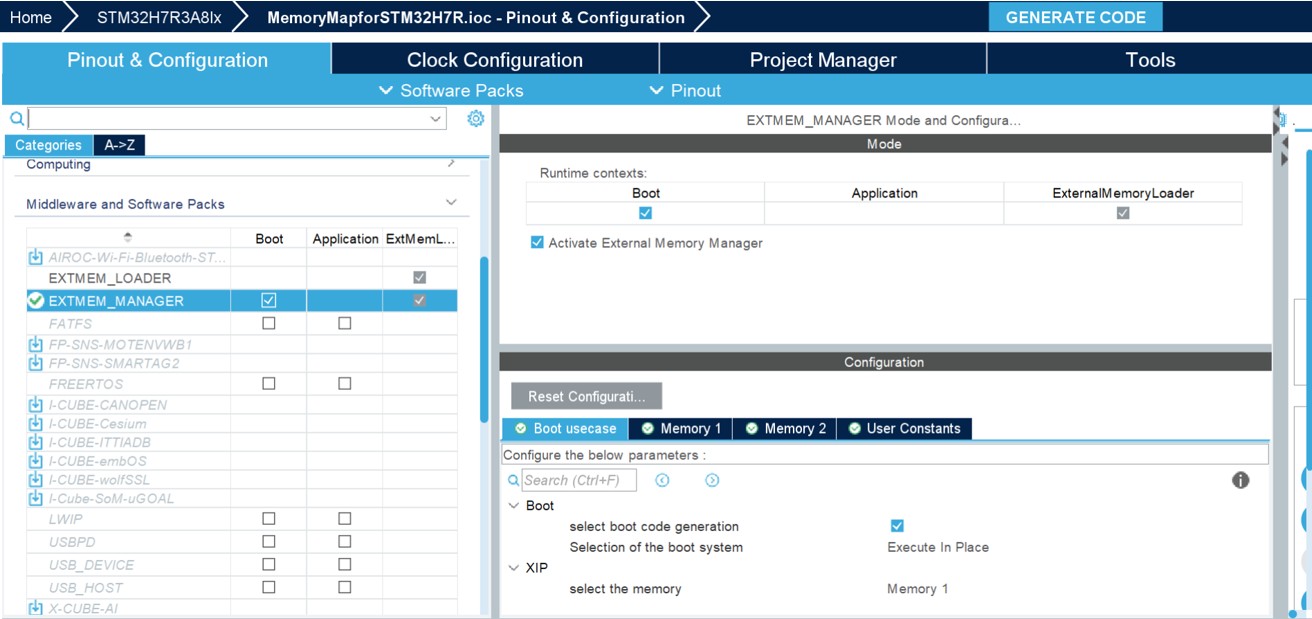Go to Home breadcrumb

[30, 17]
